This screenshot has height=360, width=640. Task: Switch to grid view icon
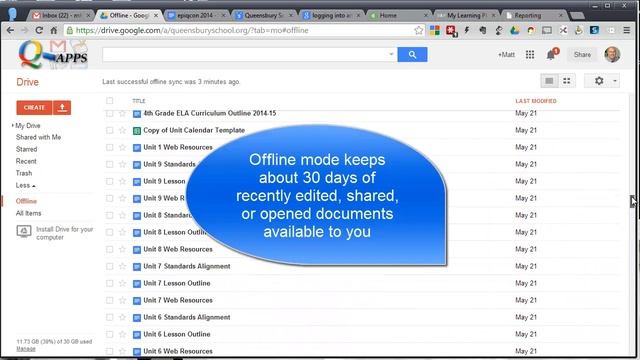567,81
